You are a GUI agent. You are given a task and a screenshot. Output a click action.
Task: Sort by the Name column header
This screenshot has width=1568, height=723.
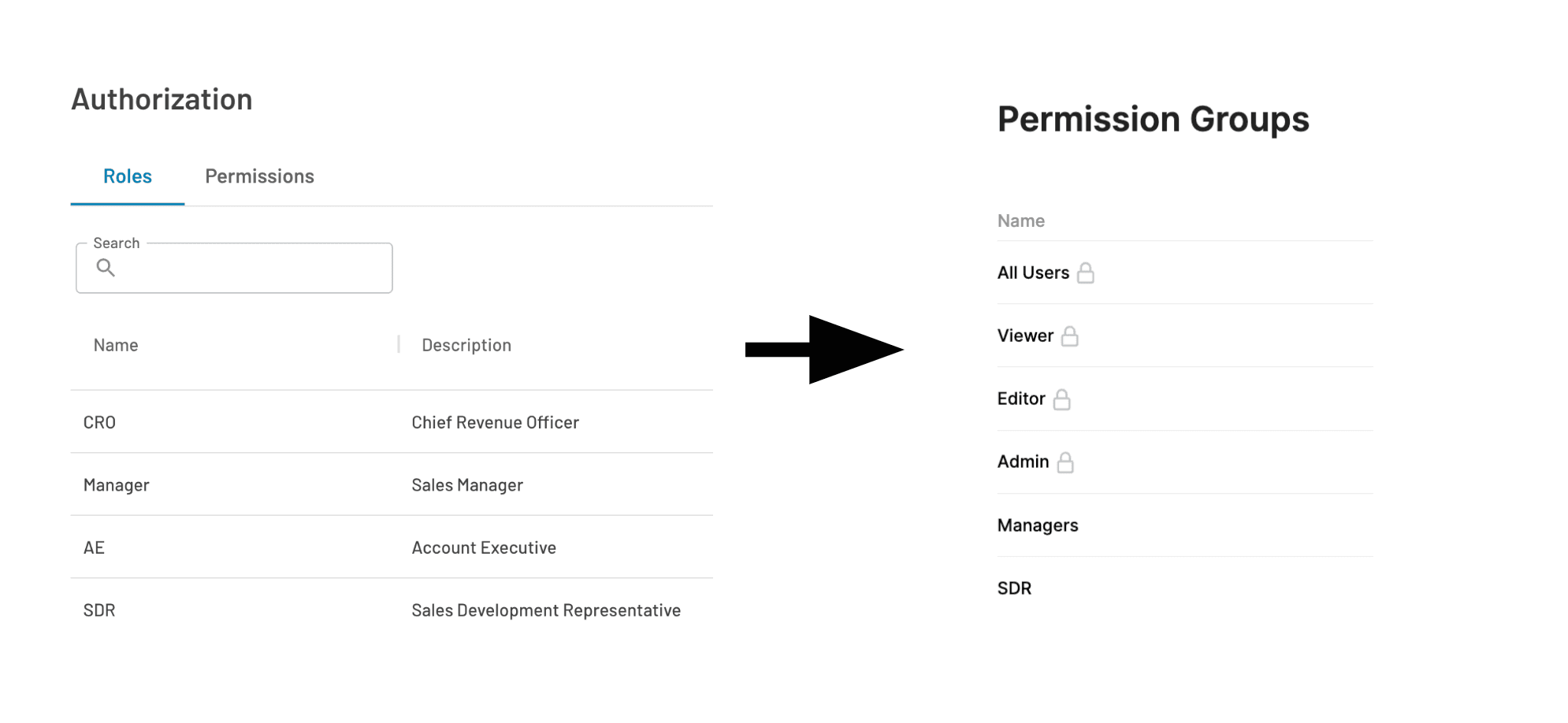(116, 345)
